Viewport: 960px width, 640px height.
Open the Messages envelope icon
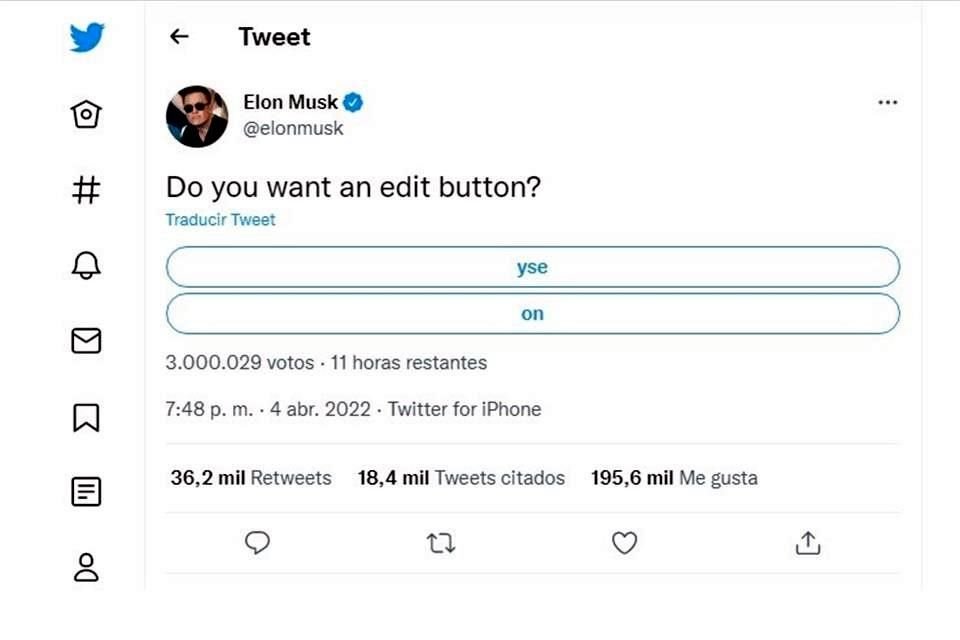coord(87,341)
